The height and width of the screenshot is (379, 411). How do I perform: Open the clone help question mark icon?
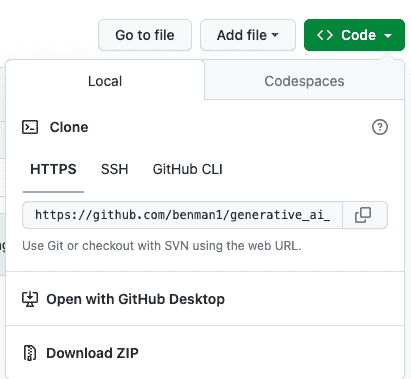[380, 127]
